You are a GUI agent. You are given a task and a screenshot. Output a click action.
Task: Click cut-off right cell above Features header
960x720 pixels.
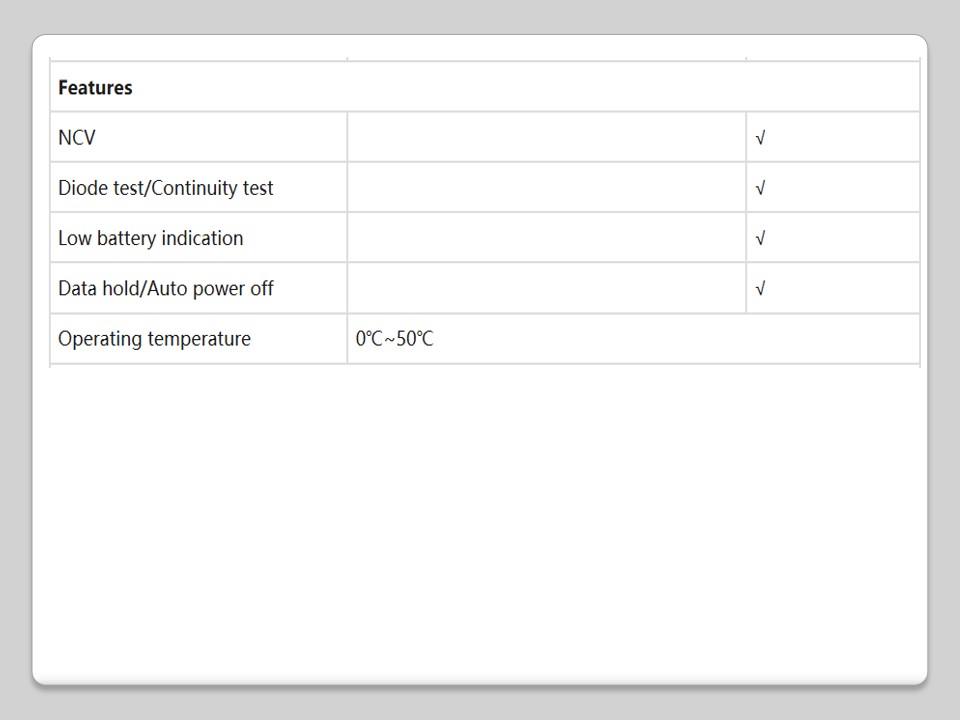832,57
